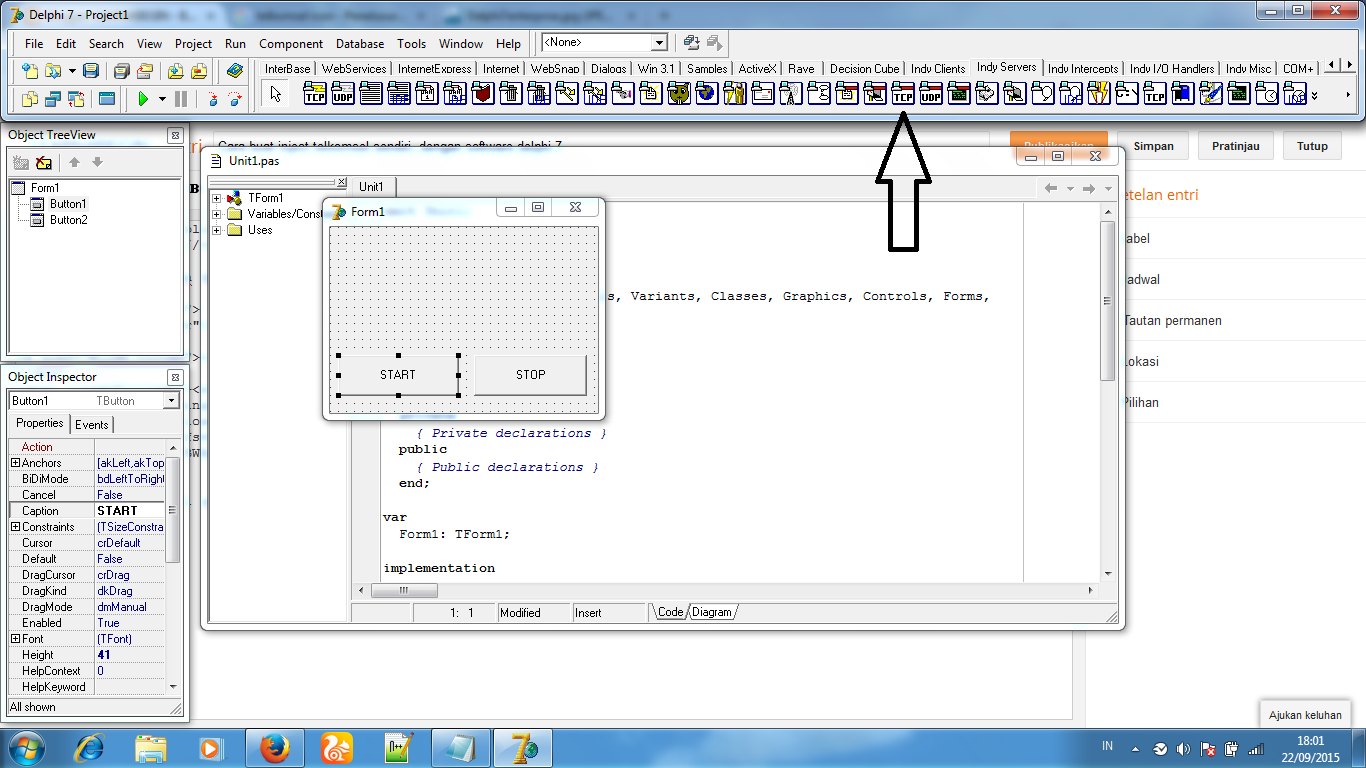Save the current unit with the floppy icon
1366x768 pixels.
click(x=91, y=71)
